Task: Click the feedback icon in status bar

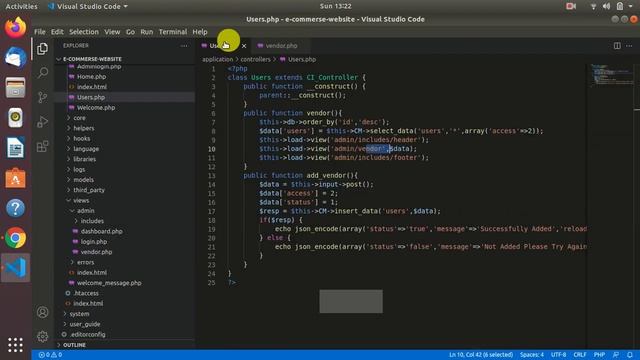Action: pyautogui.click(x=616, y=355)
